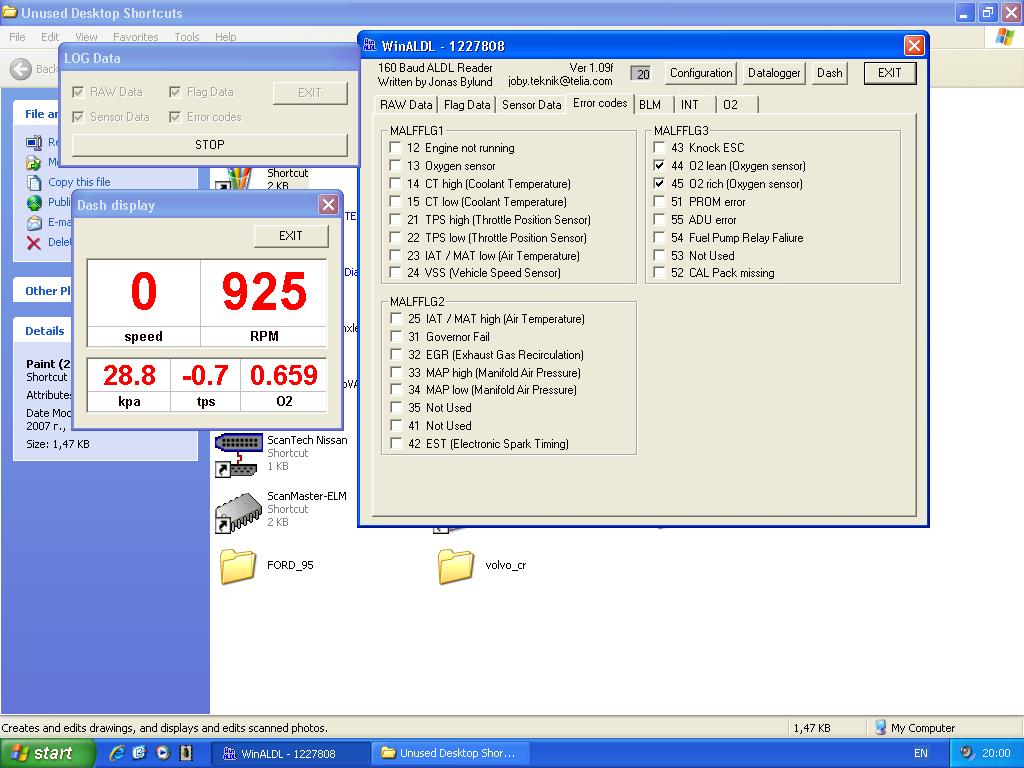This screenshot has height=768, width=1024.
Task: Click the 925 RPM reading
Action: [x=264, y=291]
